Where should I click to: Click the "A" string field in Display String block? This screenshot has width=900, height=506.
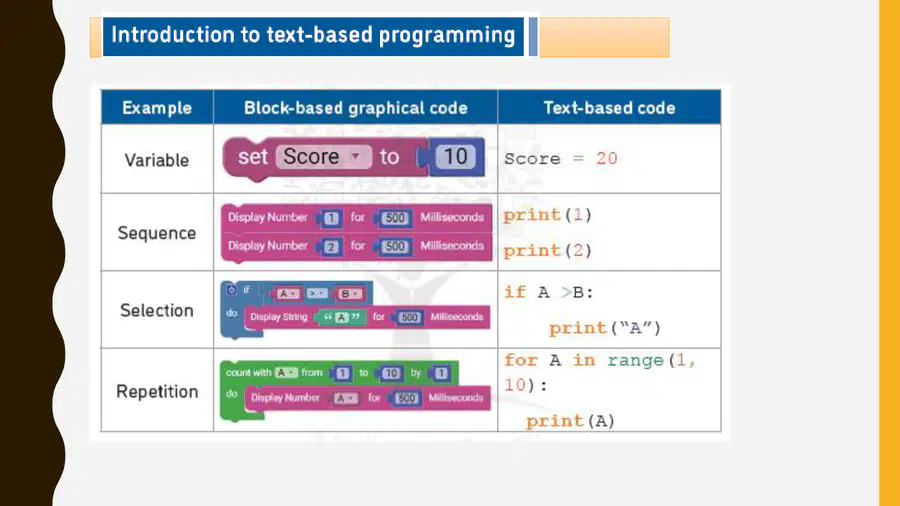click(342, 317)
